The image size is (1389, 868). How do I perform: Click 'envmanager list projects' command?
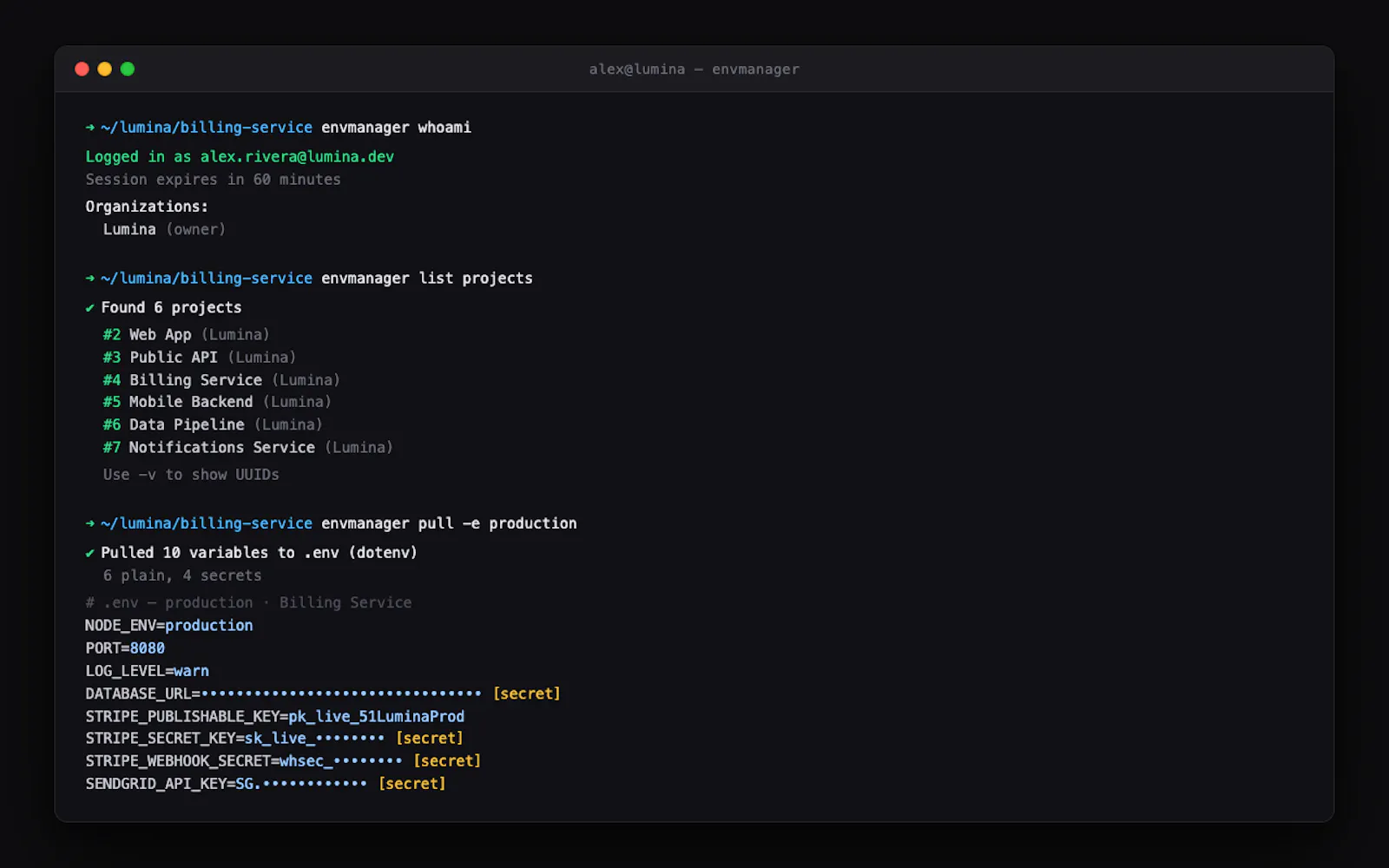coord(427,279)
